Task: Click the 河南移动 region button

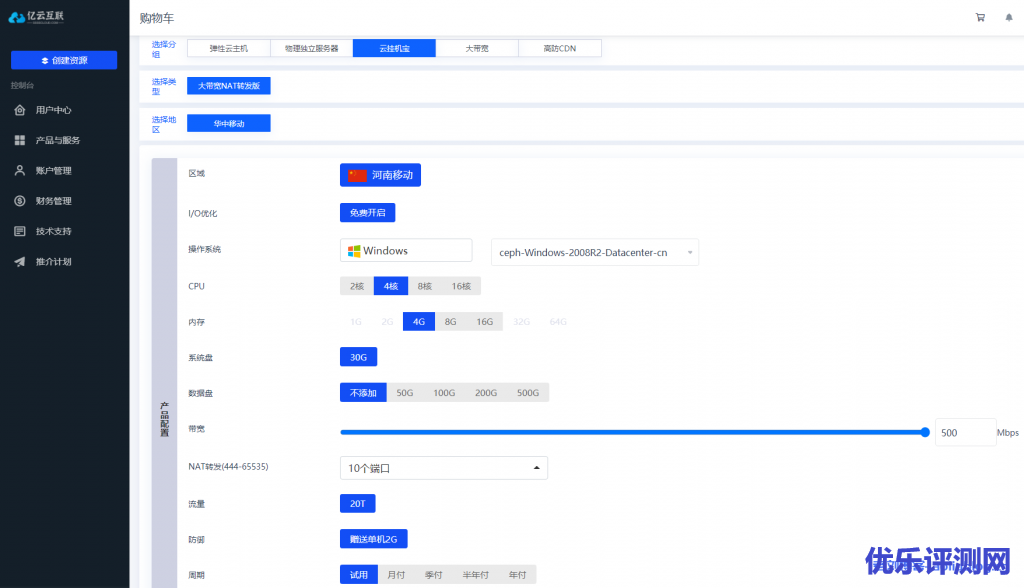Action: click(x=380, y=175)
